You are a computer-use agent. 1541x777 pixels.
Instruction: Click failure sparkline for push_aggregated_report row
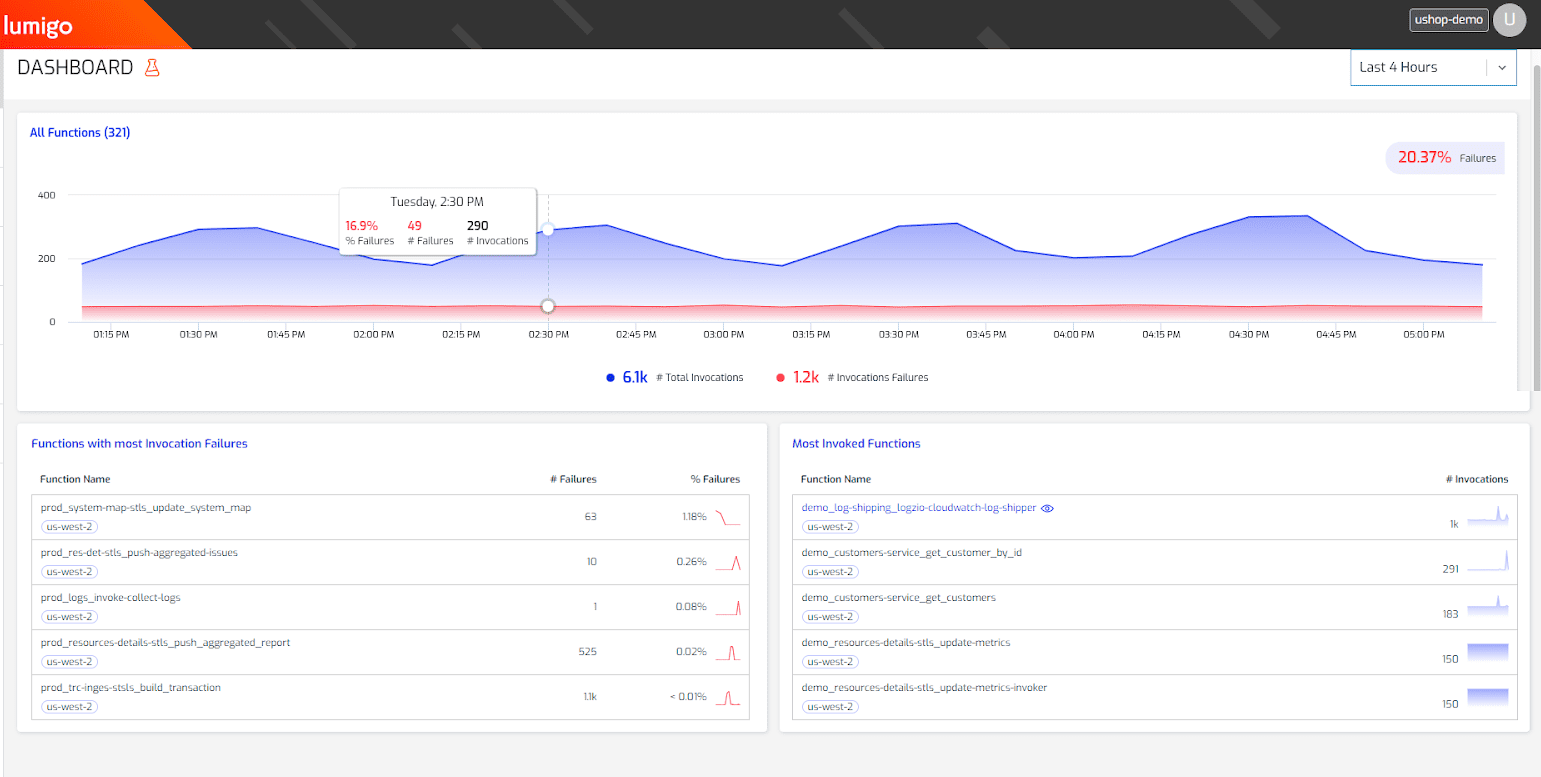pos(728,652)
